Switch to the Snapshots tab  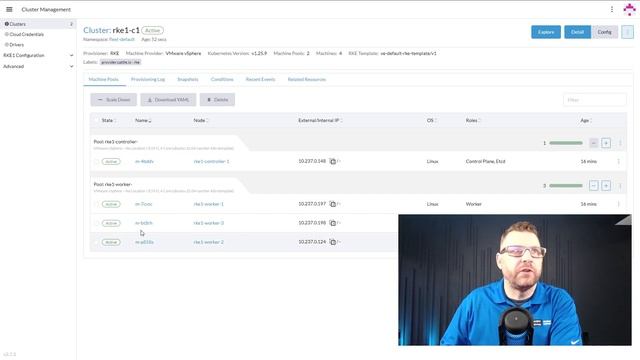188,79
